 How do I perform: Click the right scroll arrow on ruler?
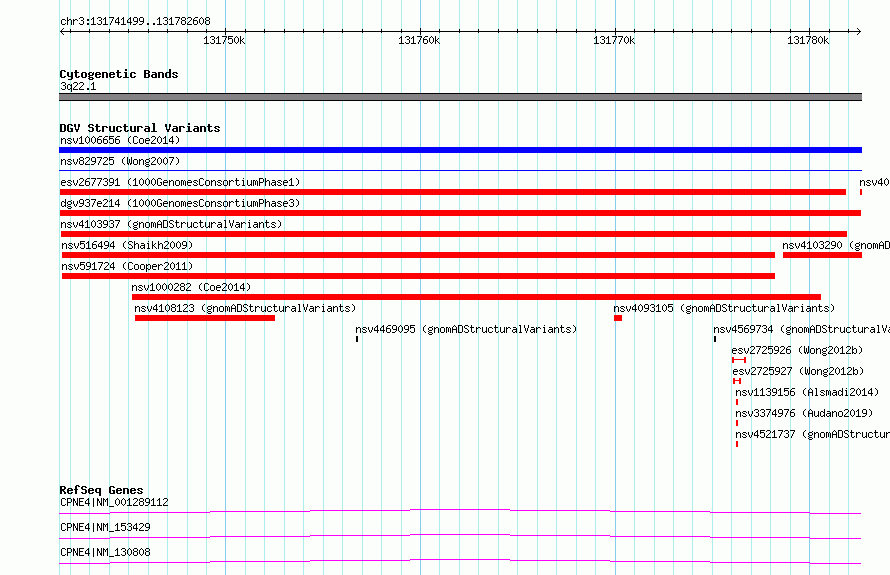click(x=859, y=32)
